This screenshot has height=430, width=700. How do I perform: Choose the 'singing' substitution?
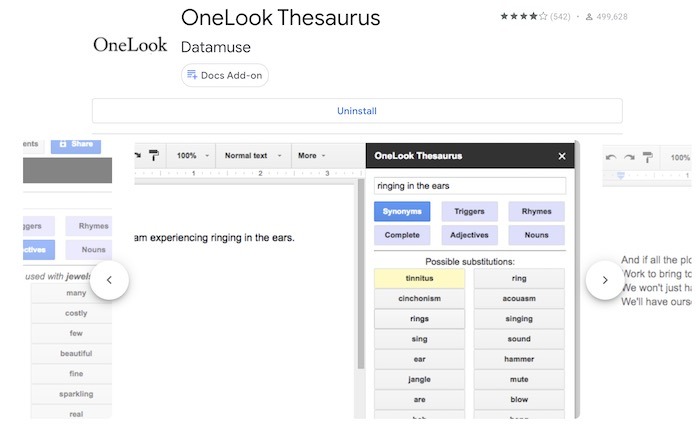click(519, 319)
